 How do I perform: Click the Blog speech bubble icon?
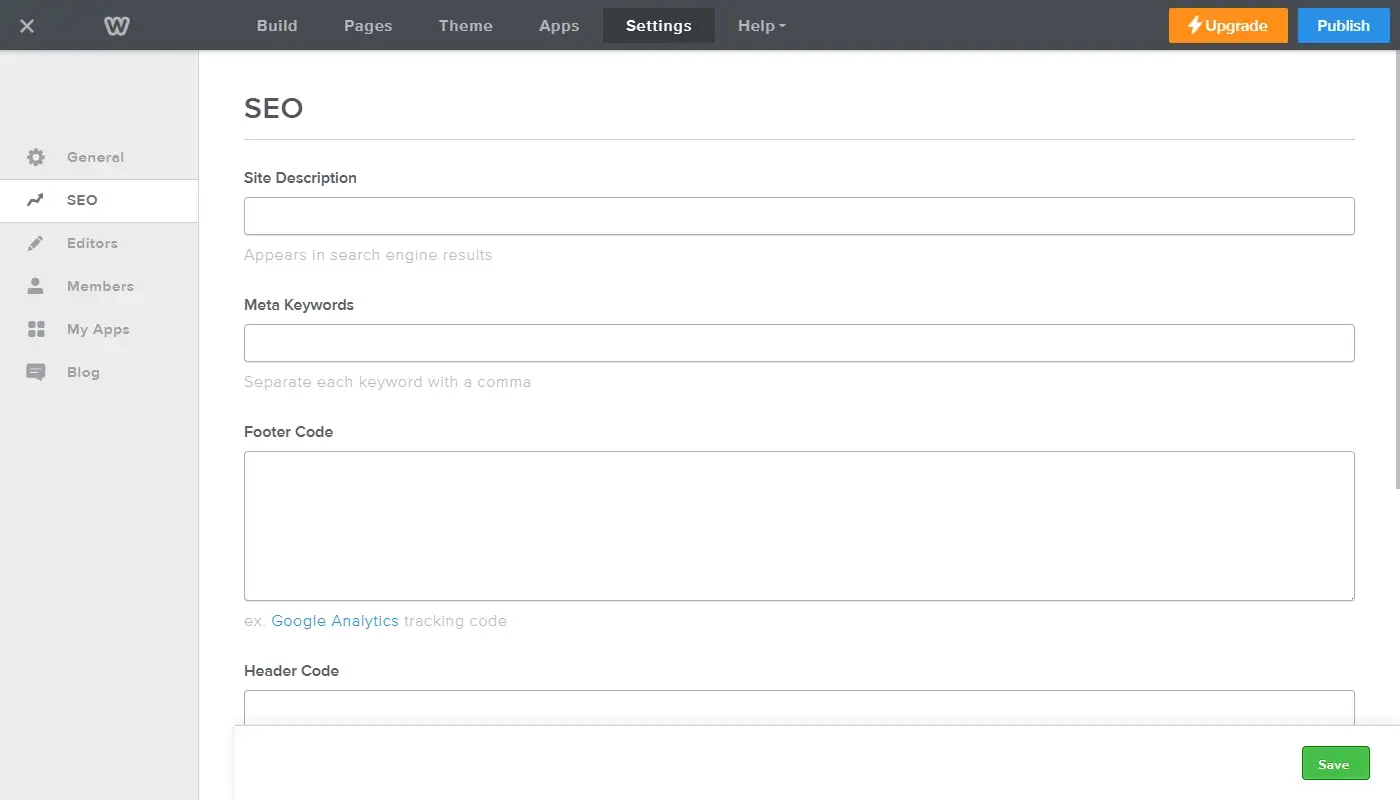point(36,372)
